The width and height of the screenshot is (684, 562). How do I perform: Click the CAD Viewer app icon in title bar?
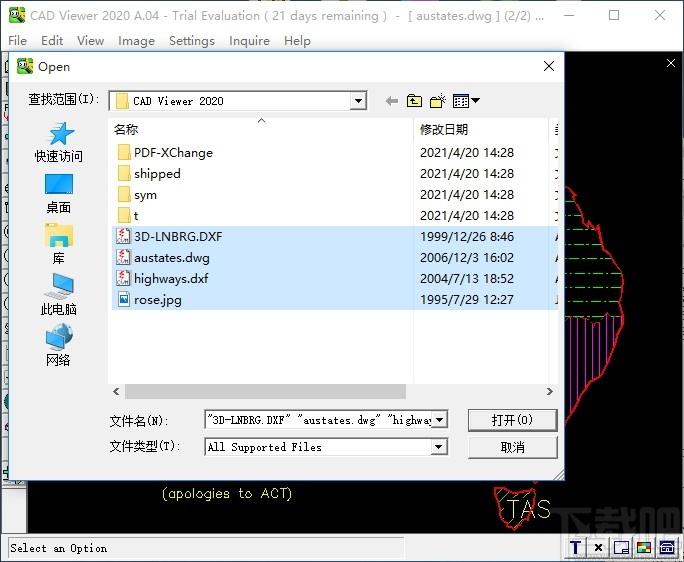(17, 15)
